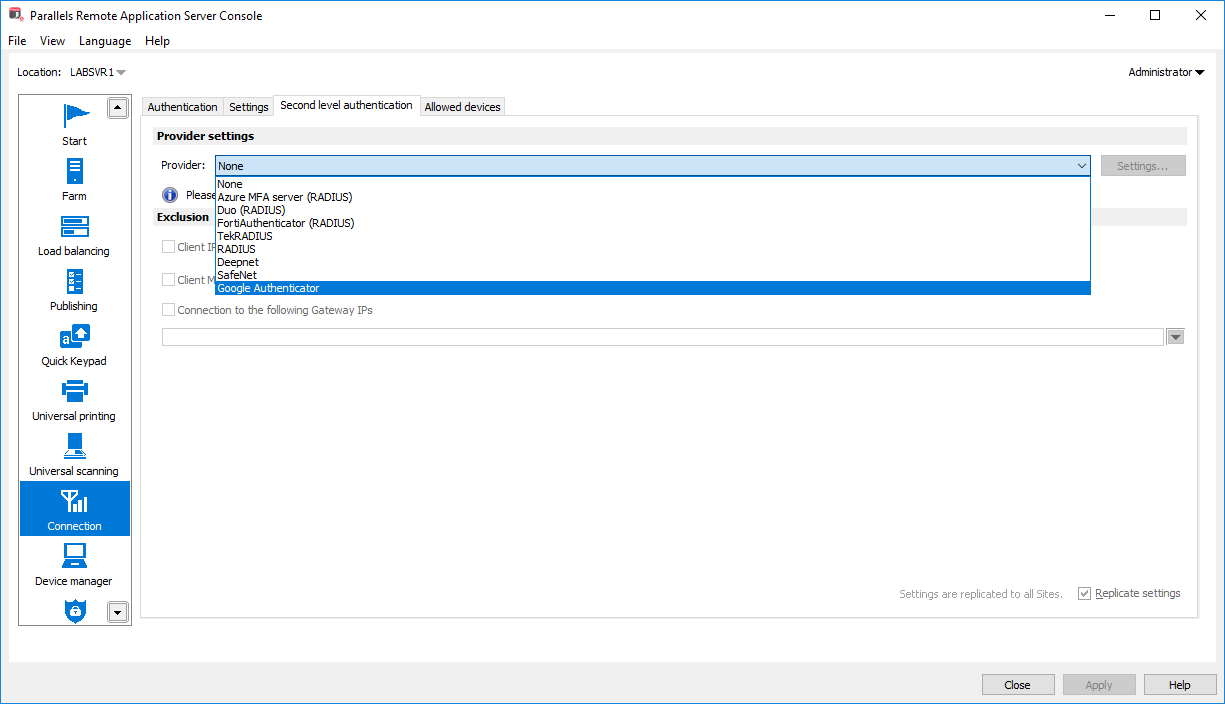Choose Deepnet provider option
The width and height of the screenshot is (1225, 704).
pos(652,262)
